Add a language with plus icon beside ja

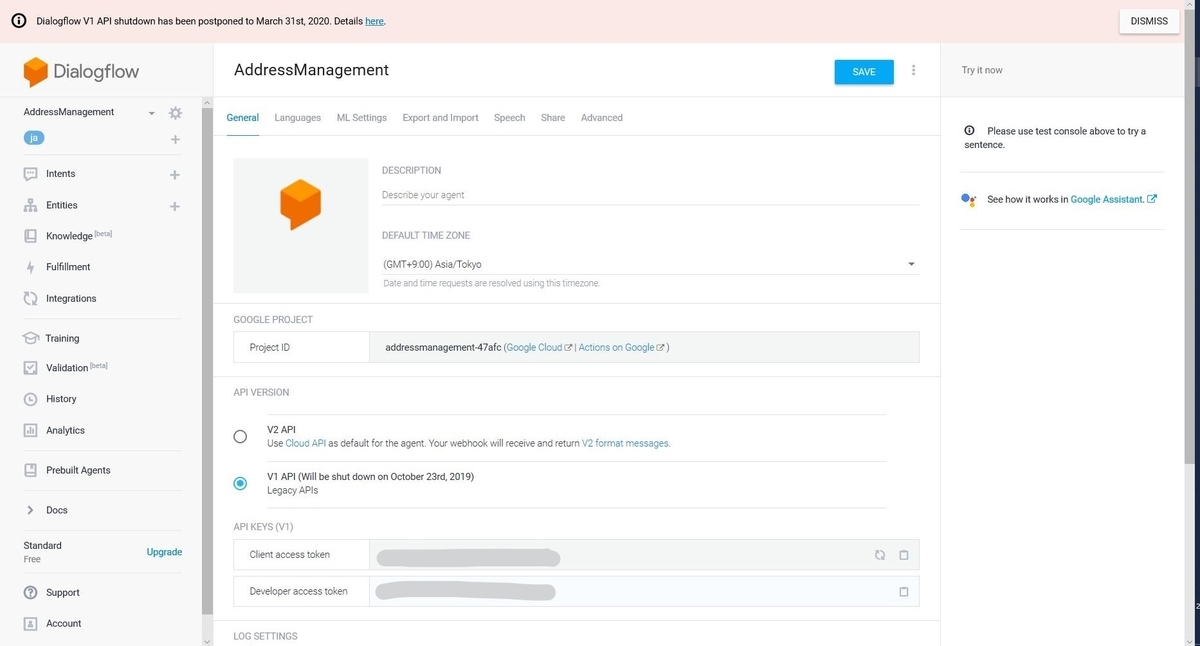pyautogui.click(x=175, y=139)
